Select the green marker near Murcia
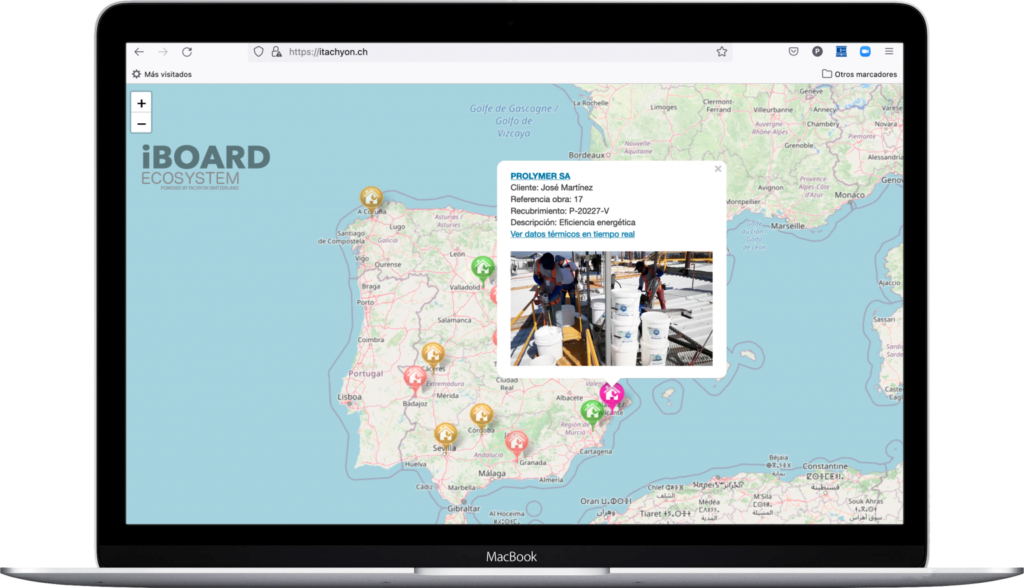Image resolution: width=1024 pixels, height=588 pixels. coord(592,410)
